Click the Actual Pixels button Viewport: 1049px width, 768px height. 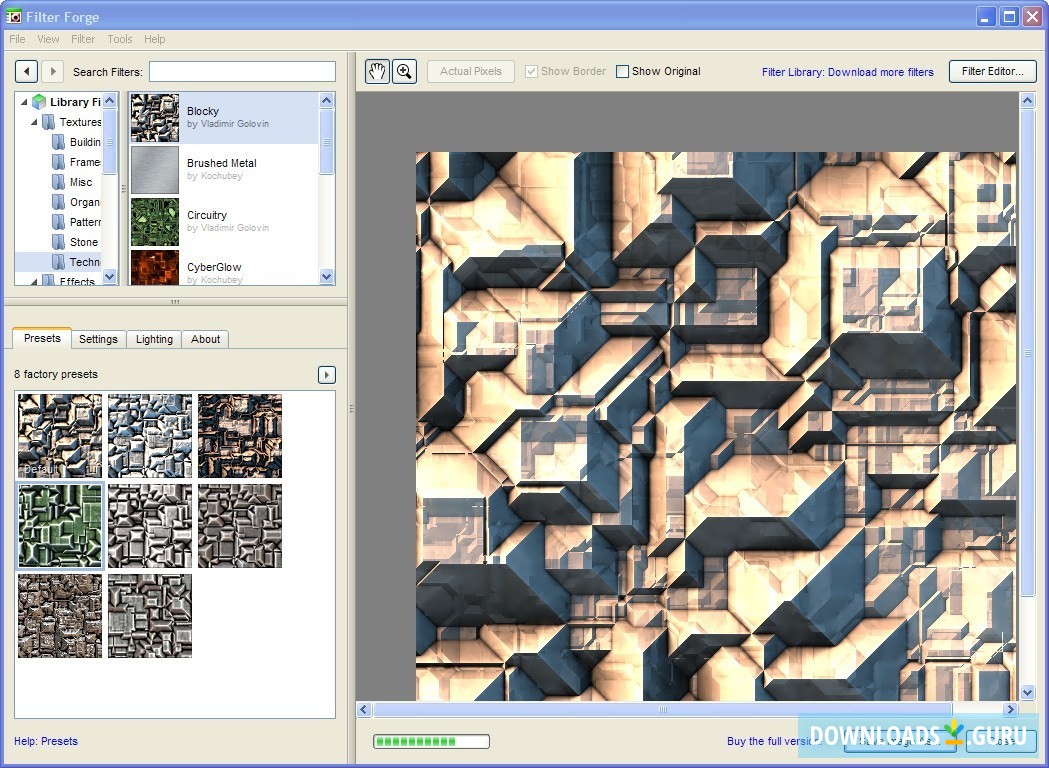coord(471,71)
